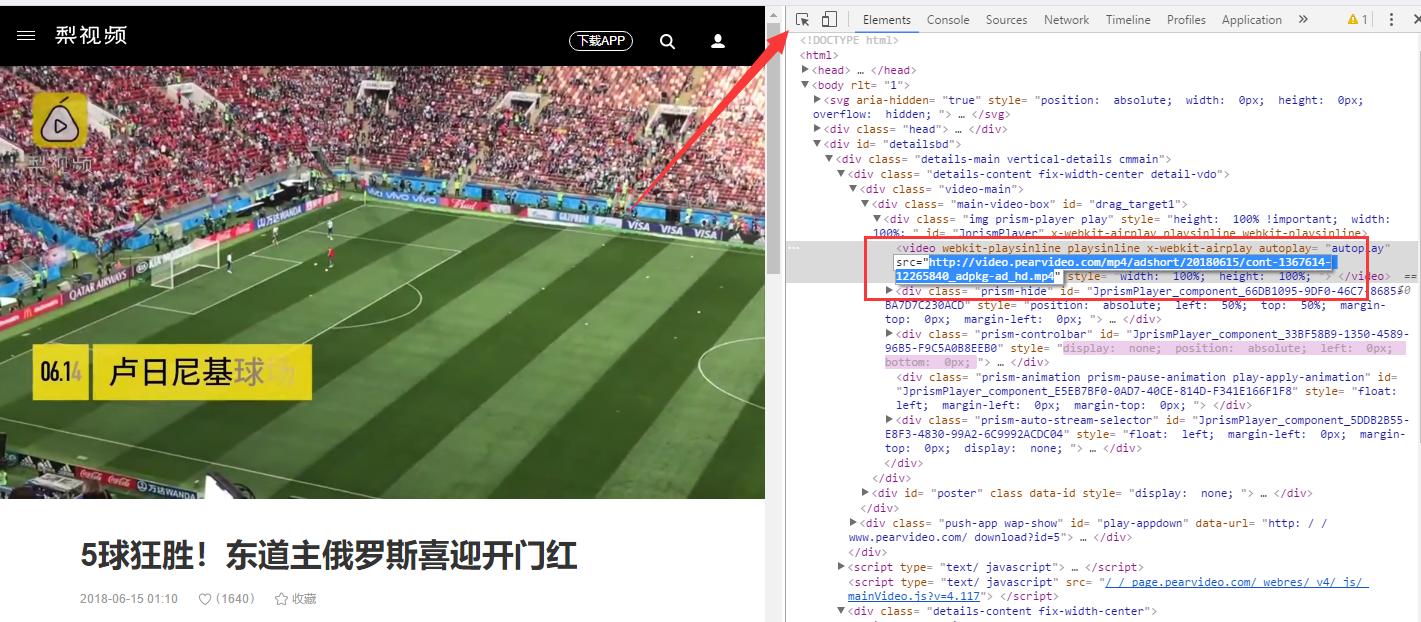1421x622 pixels.
Task: Collapse the body element node
Action: pyautogui.click(x=804, y=84)
